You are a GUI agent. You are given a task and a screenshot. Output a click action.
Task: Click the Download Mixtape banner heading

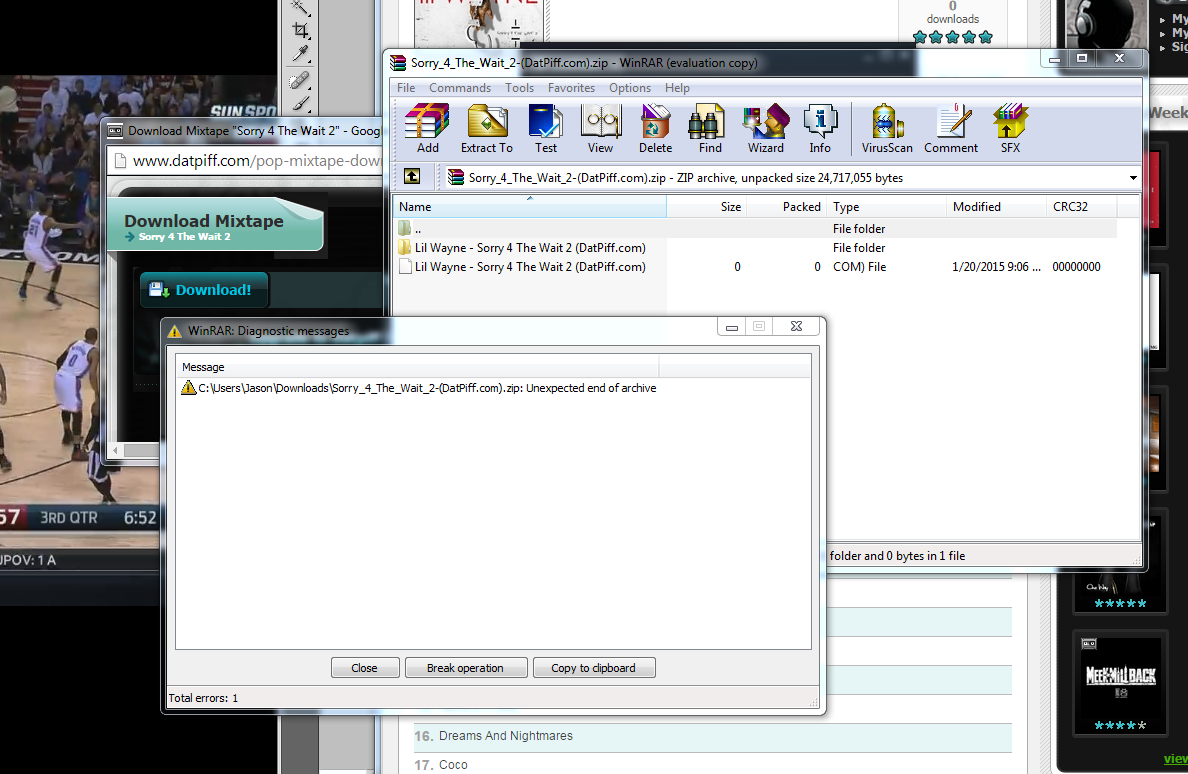(x=204, y=221)
